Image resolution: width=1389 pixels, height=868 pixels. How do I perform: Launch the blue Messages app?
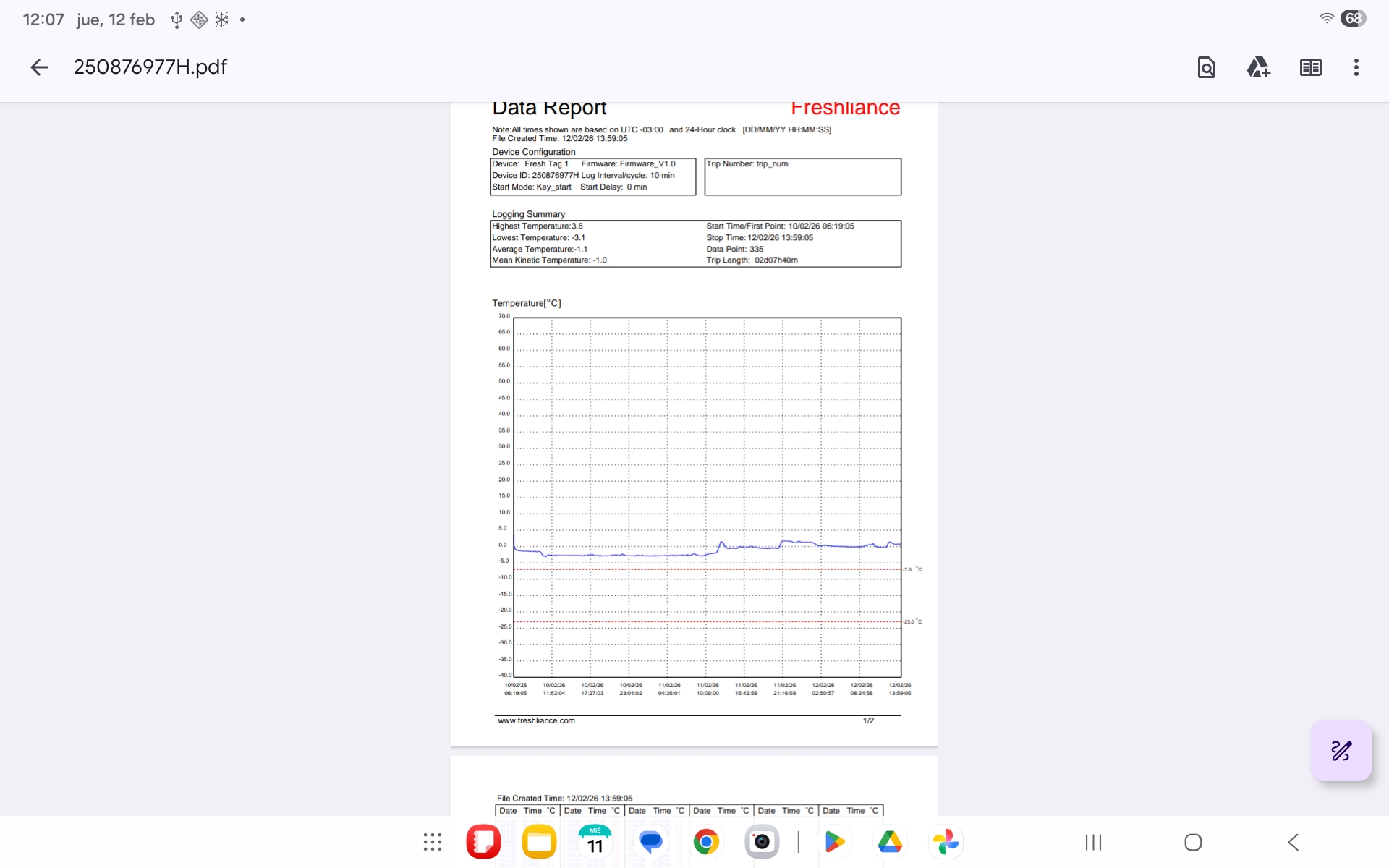pos(650,842)
